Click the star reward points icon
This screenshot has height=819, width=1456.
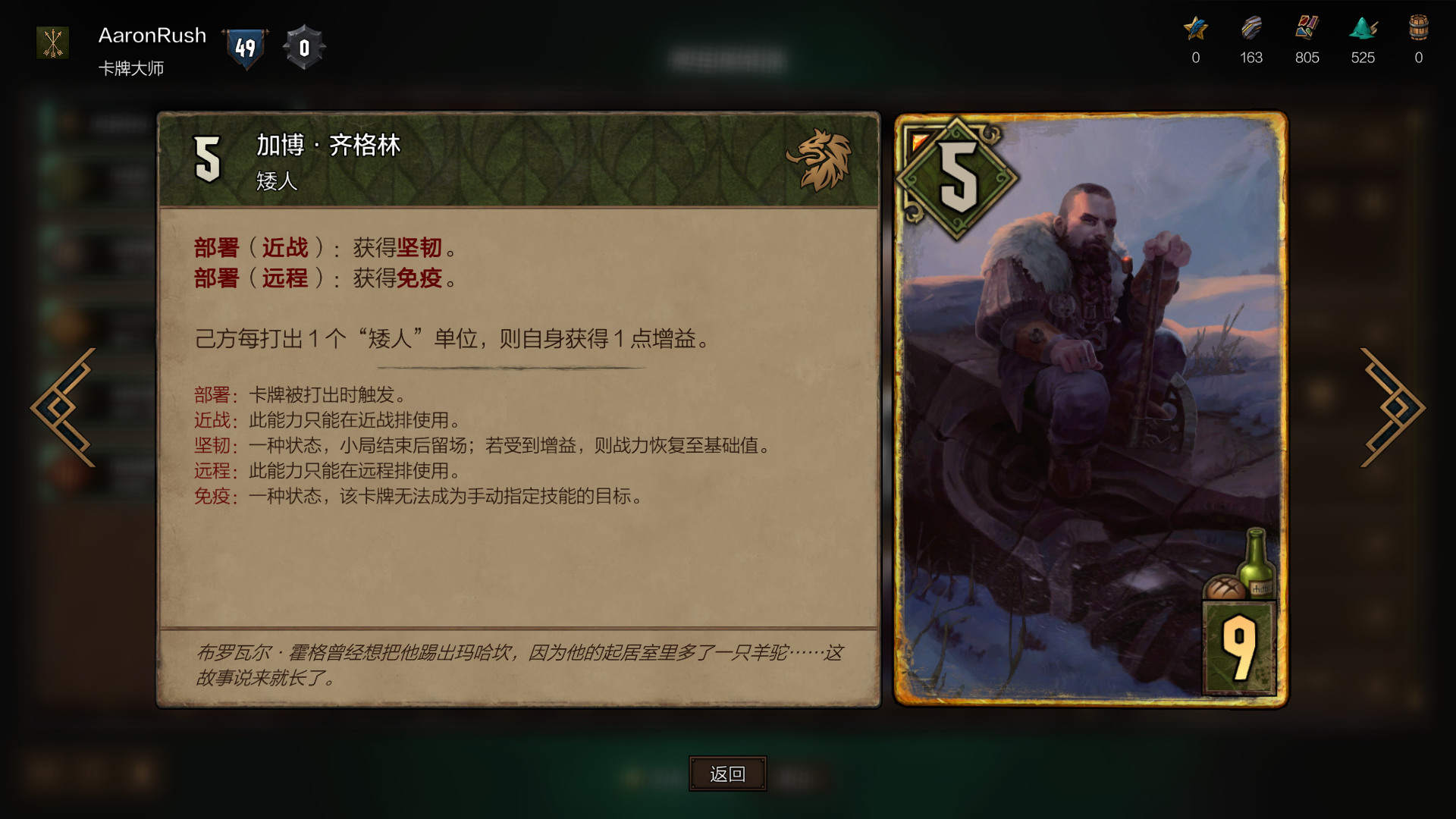(1195, 29)
